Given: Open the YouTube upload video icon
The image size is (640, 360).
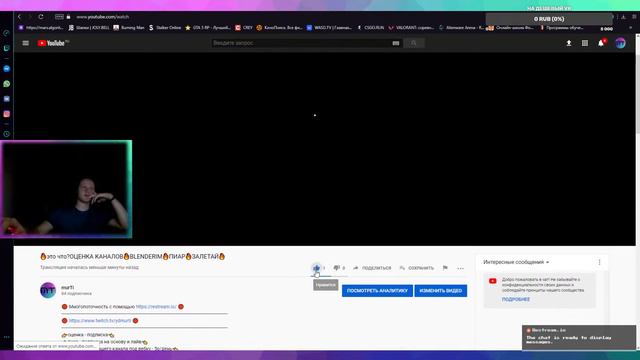Looking at the screenshot, I should tap(569, 43).
